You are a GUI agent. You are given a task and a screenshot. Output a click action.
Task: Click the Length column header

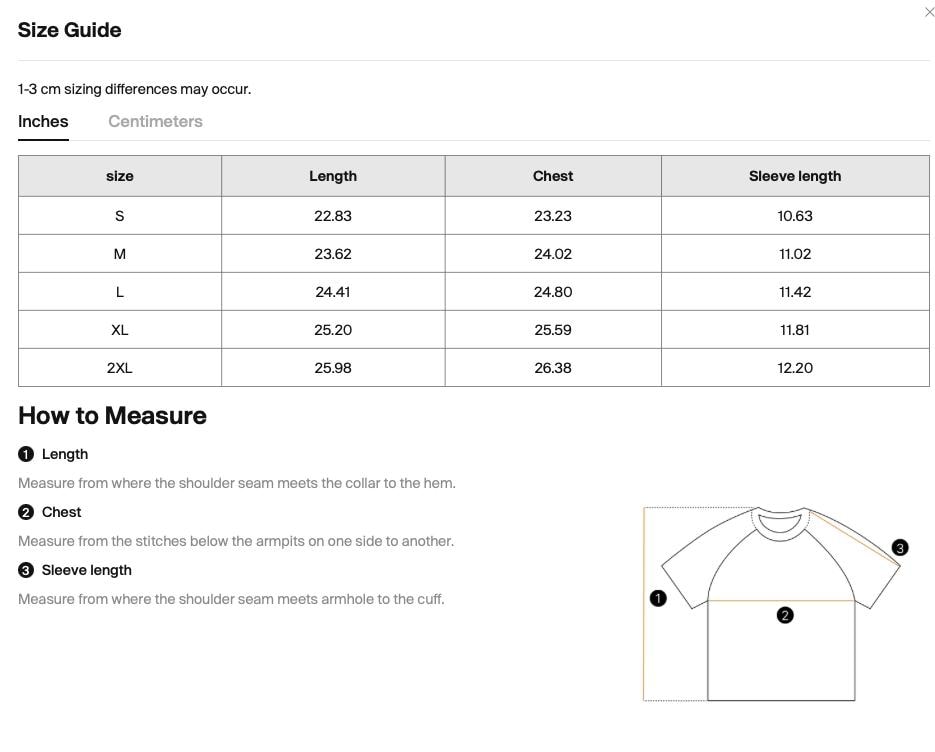(333, 176)
